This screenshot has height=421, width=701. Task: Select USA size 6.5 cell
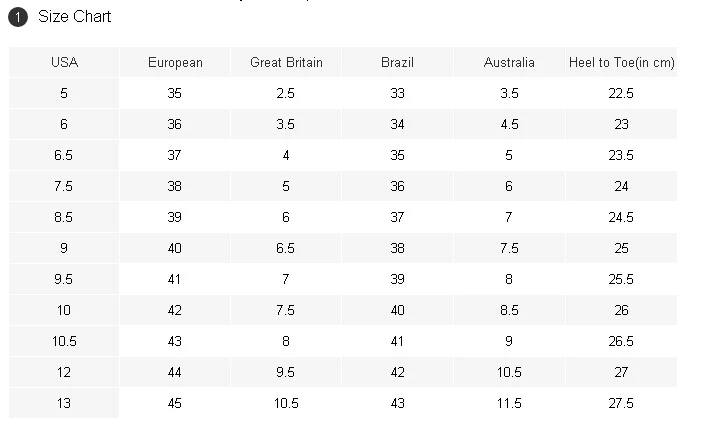pyautogui.click(x=64, y=155)
